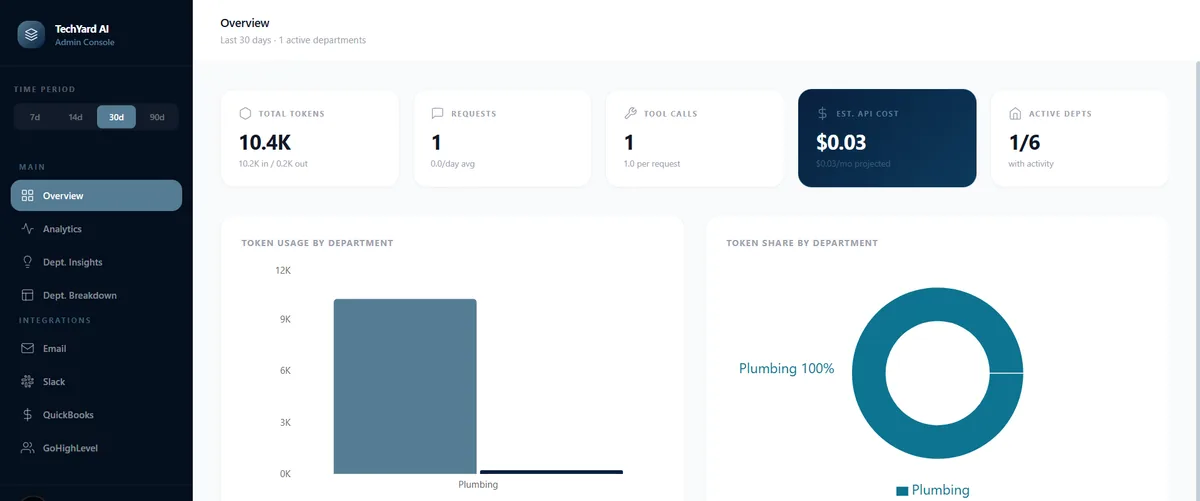Click the QuickBooks dollar icon
Image resolution: width=1200 pixels, height=501 pixels.
point(28,414)
